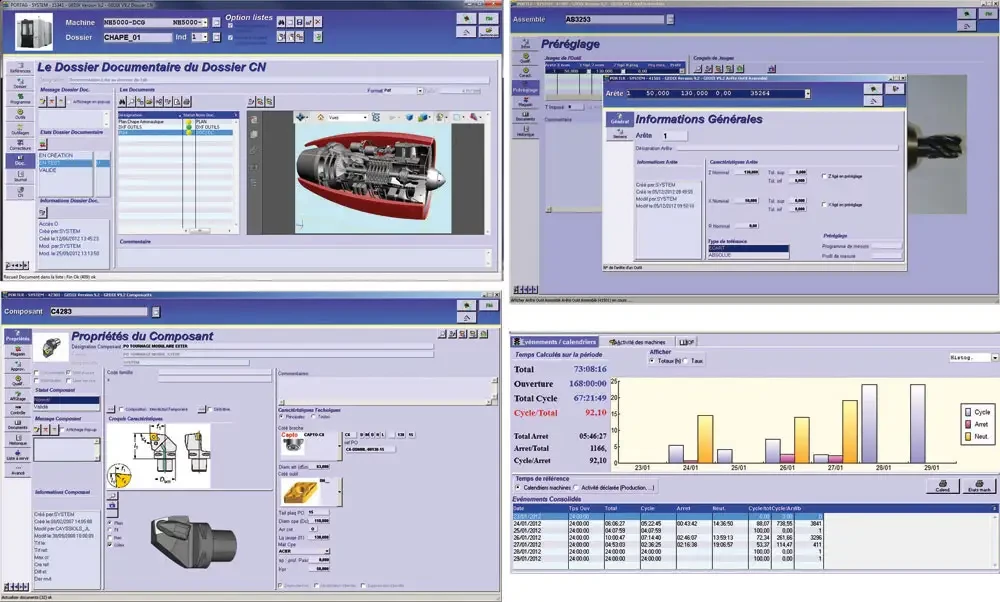Open the Correcteurs section in Dossier CN sidebar
1000x602 pixels.
(20, 145)
